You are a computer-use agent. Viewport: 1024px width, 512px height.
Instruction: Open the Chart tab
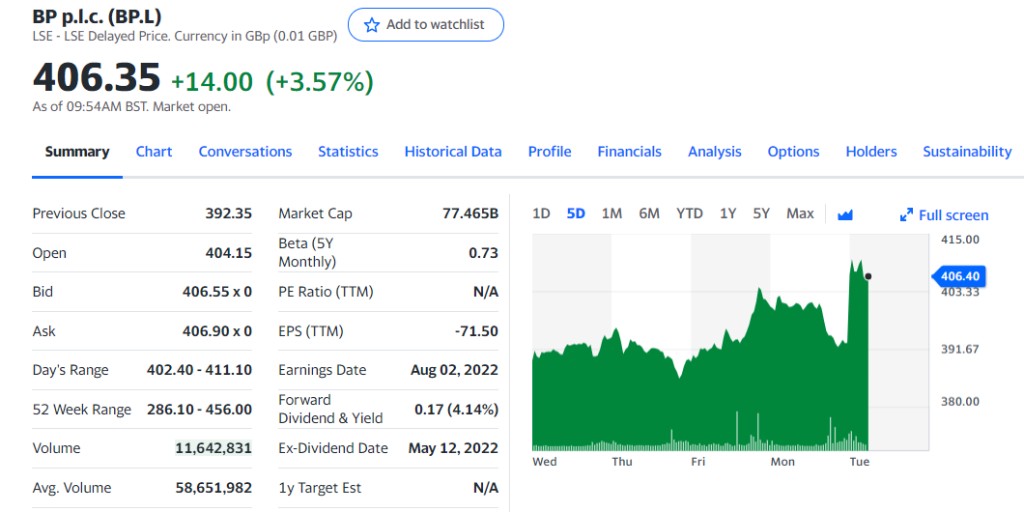click(x=154, y=152)
